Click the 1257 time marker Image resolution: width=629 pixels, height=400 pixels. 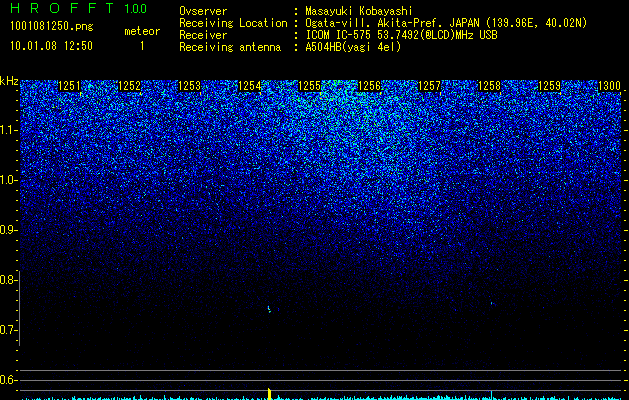click(x=429, y=86)
